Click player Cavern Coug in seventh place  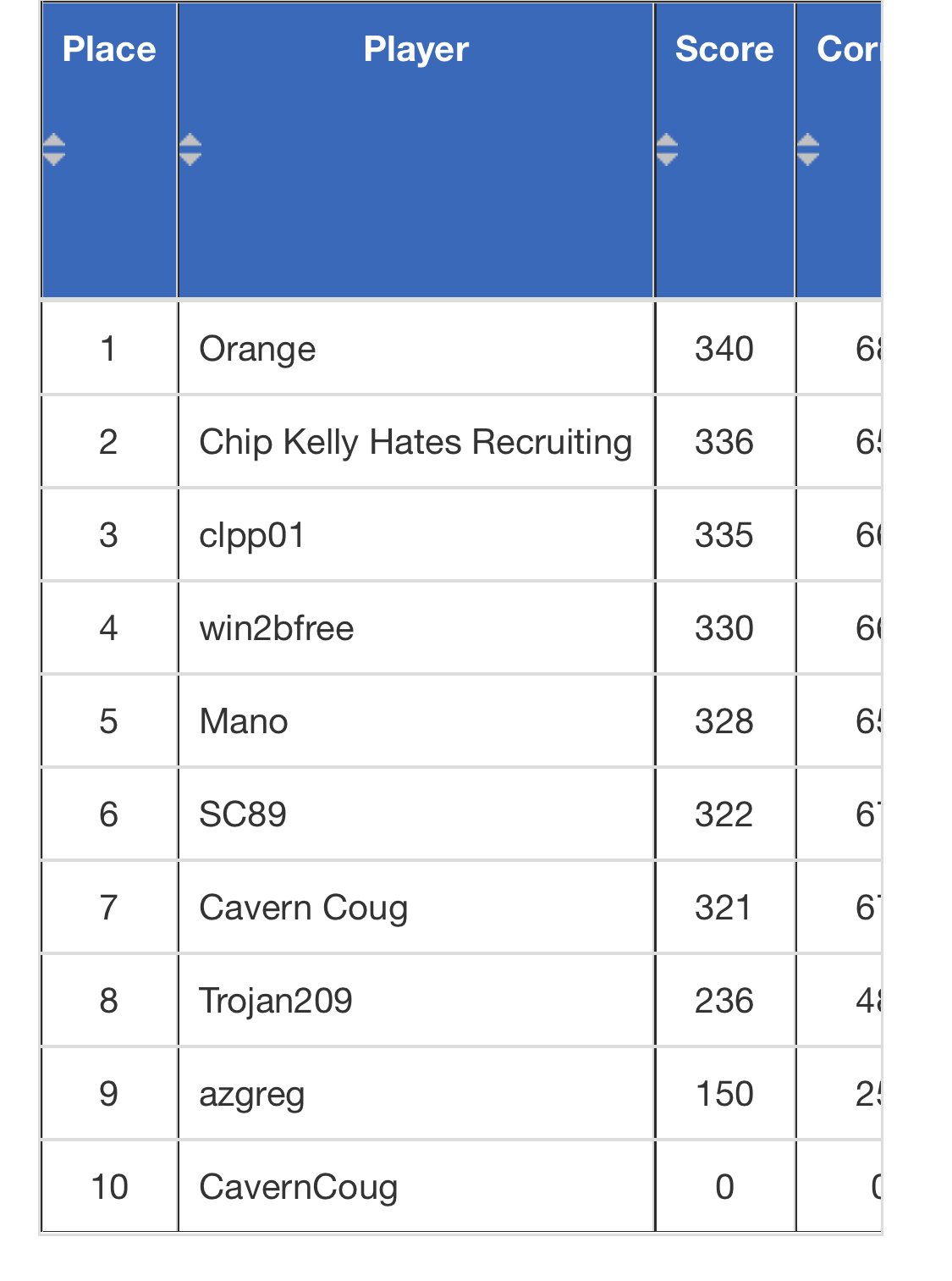(304, 908)
